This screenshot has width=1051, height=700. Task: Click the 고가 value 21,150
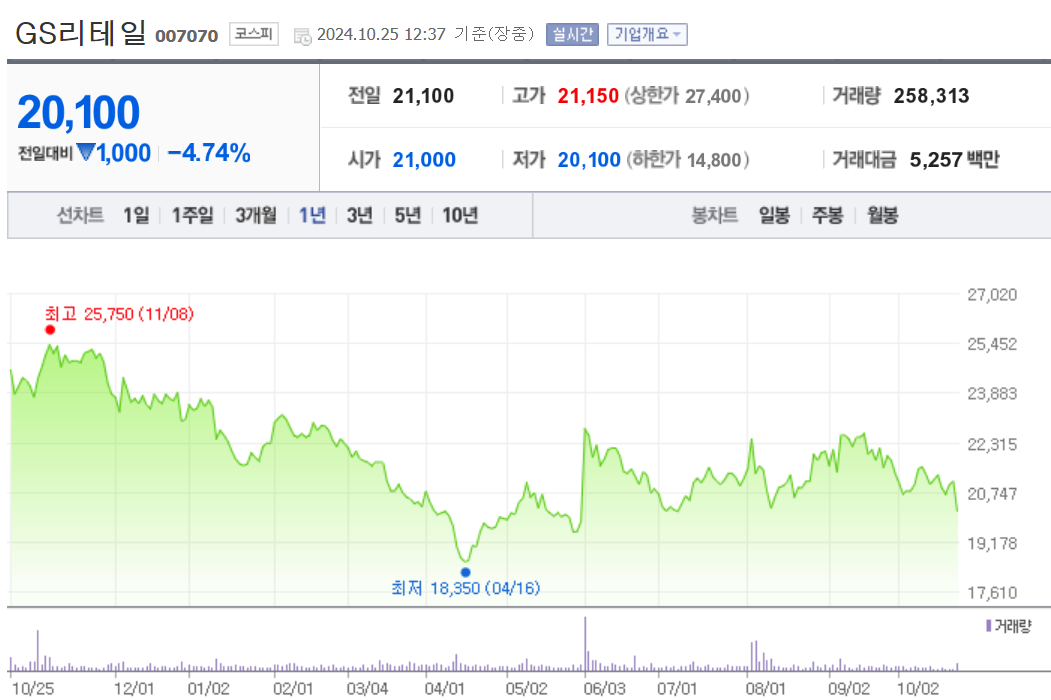point(588,96)
